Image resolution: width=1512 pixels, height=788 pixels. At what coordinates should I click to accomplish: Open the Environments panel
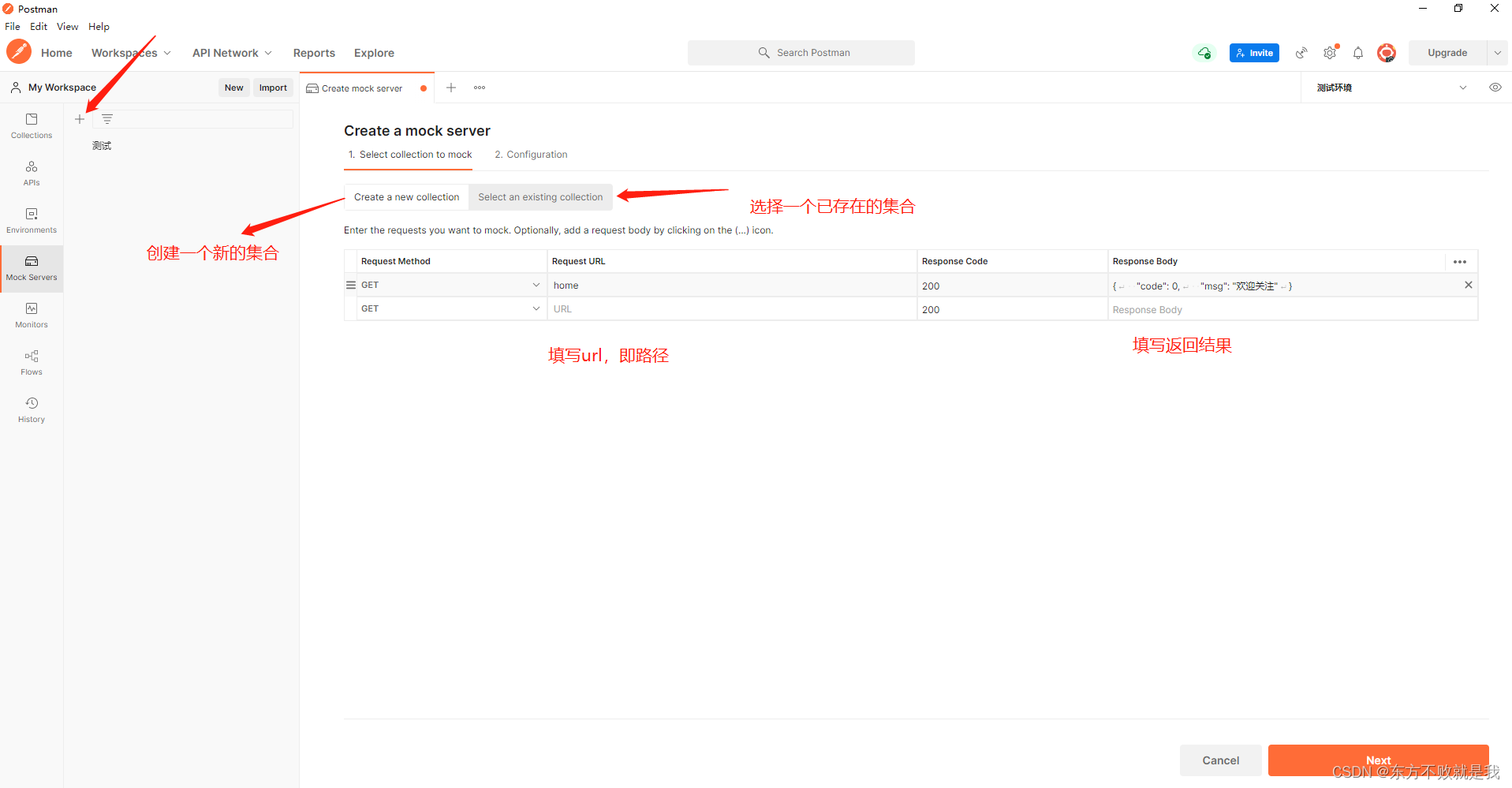pyautogui.click(x=31, y=220)
